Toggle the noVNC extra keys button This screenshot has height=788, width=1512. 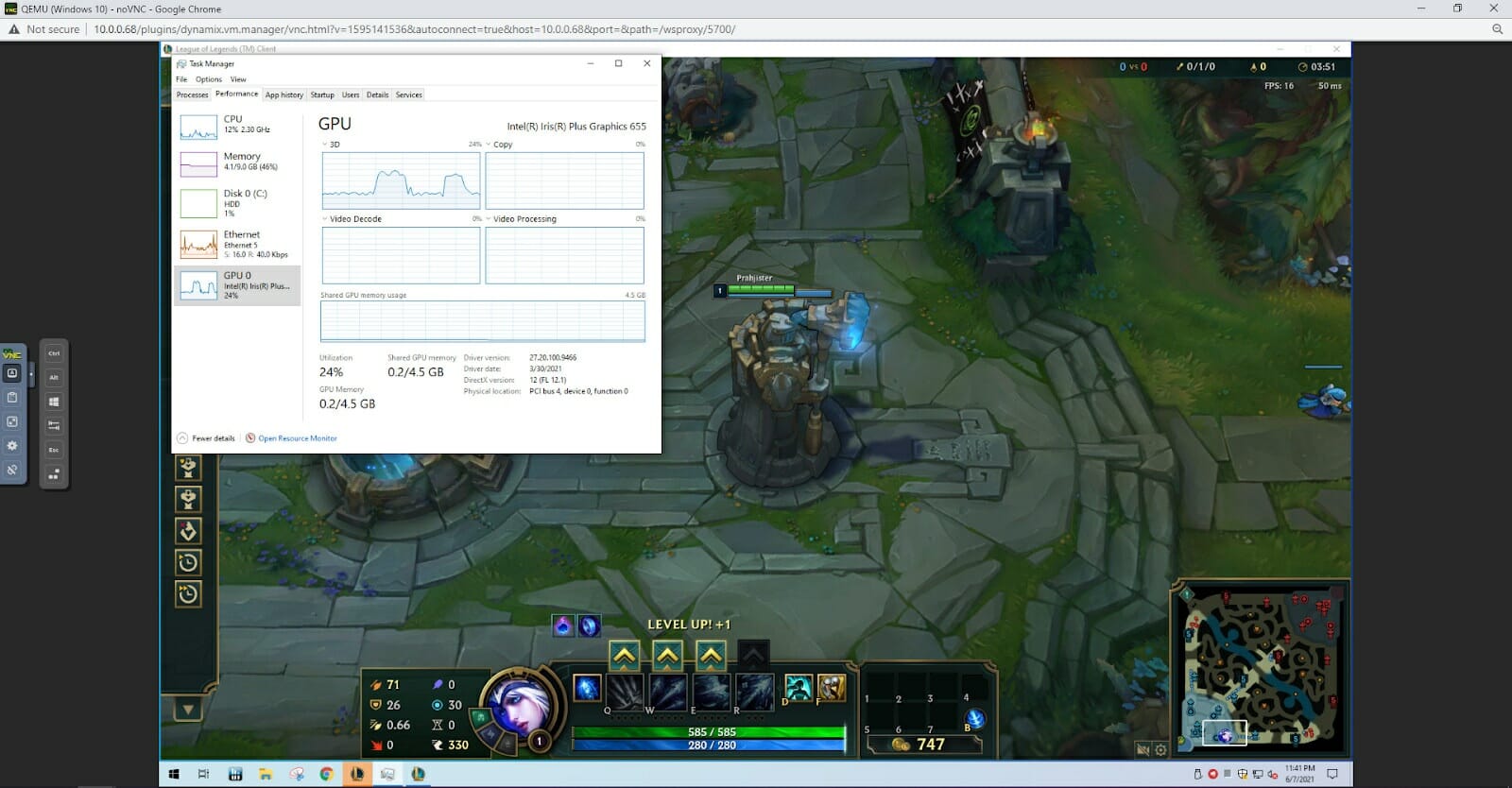pyautogui.click(x=12, y=373)
